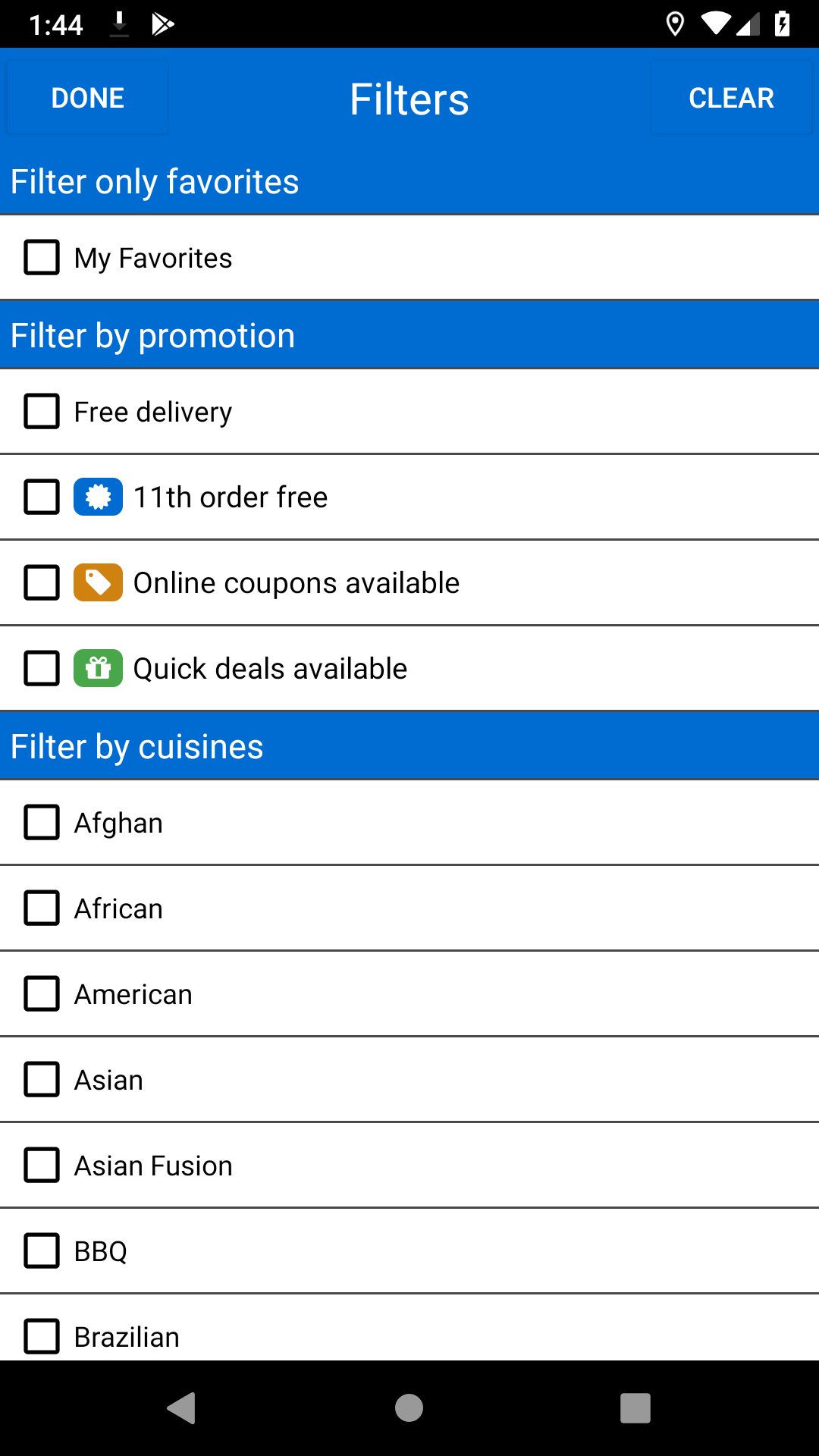Tap the Online coupons available label

click(297, 583)
